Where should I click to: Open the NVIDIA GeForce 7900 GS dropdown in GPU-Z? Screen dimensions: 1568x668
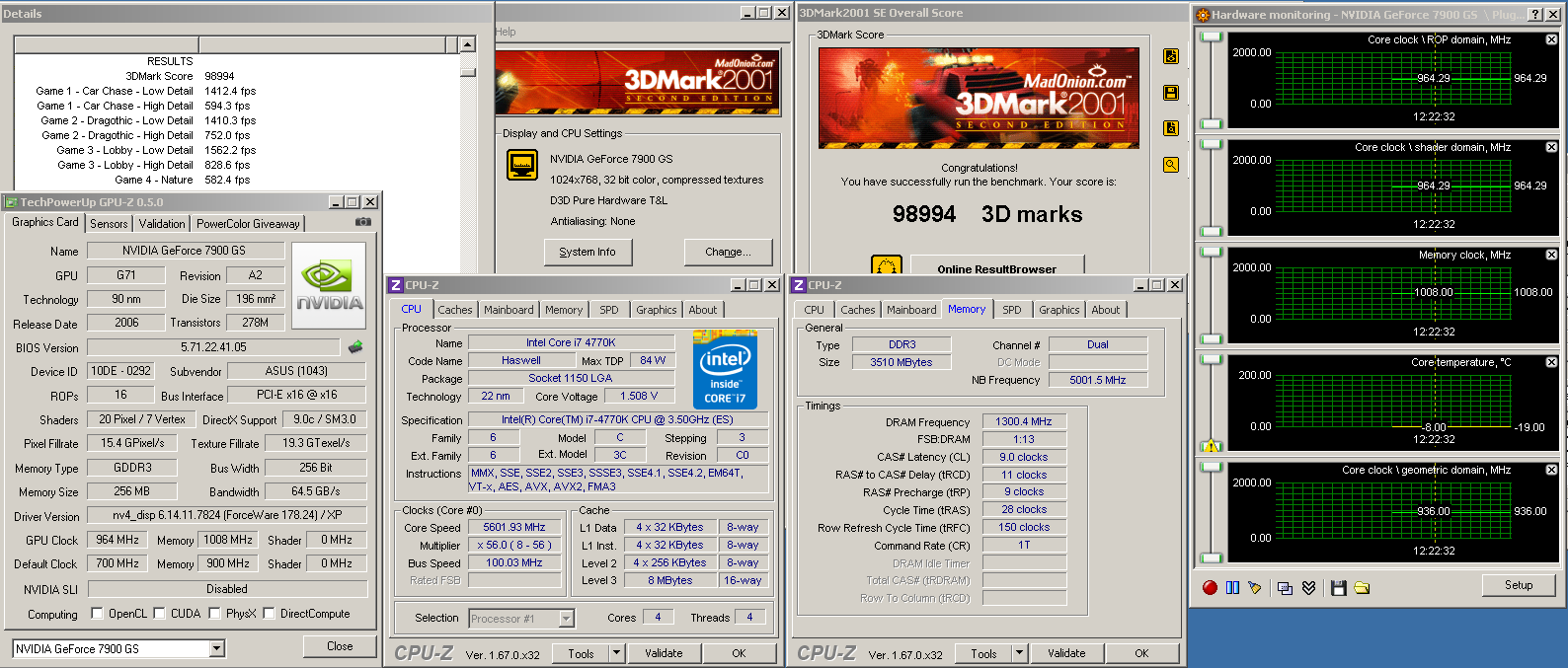pyautogui.click(x=217, y=648)
